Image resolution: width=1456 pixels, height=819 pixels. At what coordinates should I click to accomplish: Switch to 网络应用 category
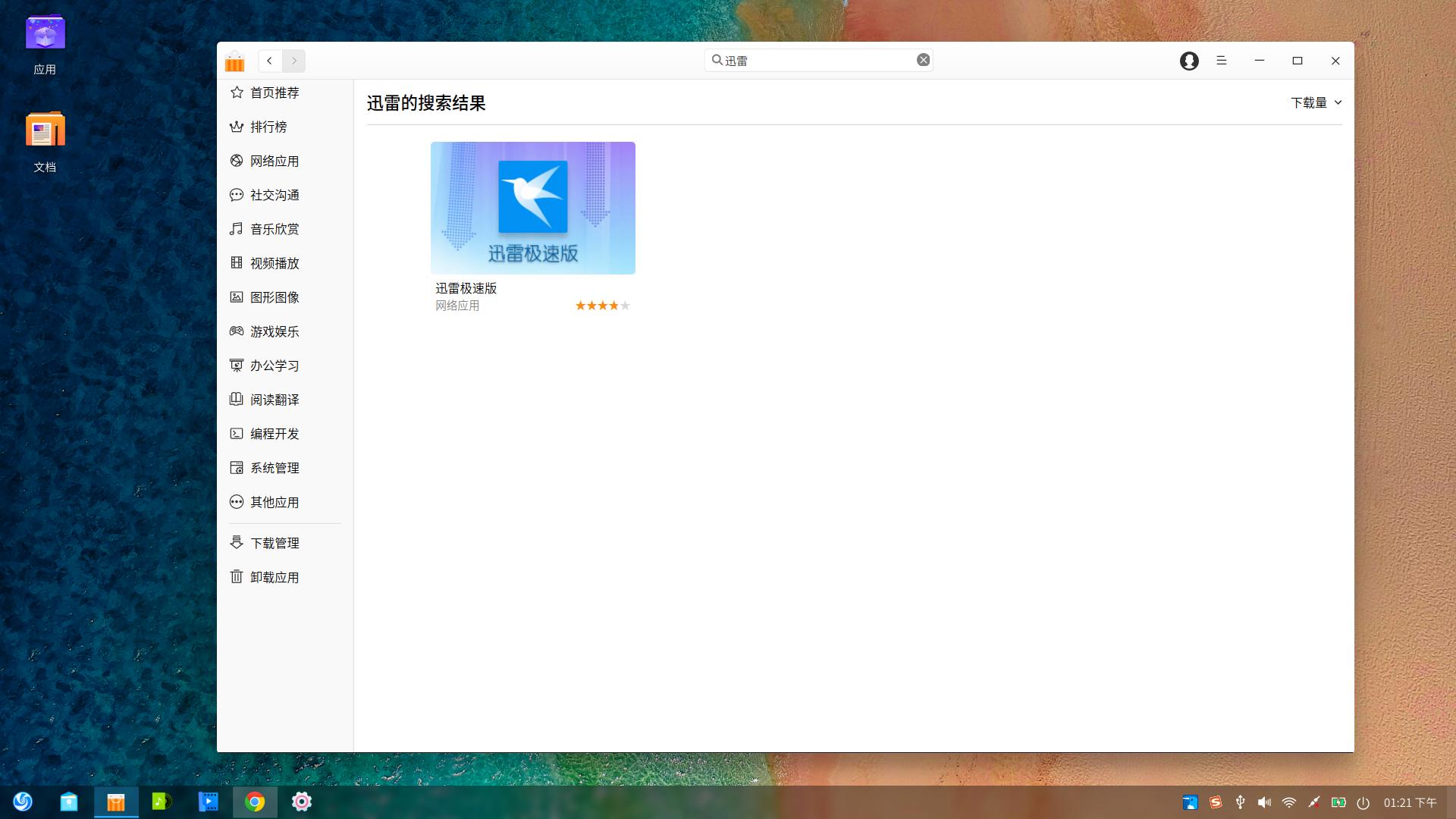click(274, 161)
